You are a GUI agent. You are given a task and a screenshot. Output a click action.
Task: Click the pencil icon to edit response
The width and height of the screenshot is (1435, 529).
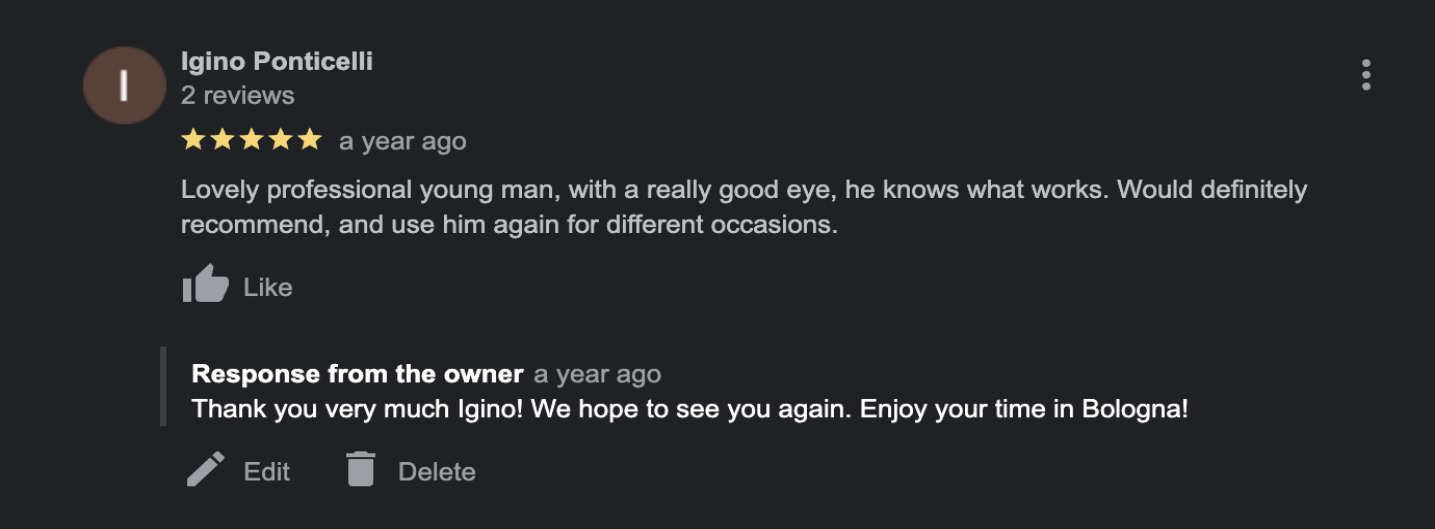[x=206, y=469]
